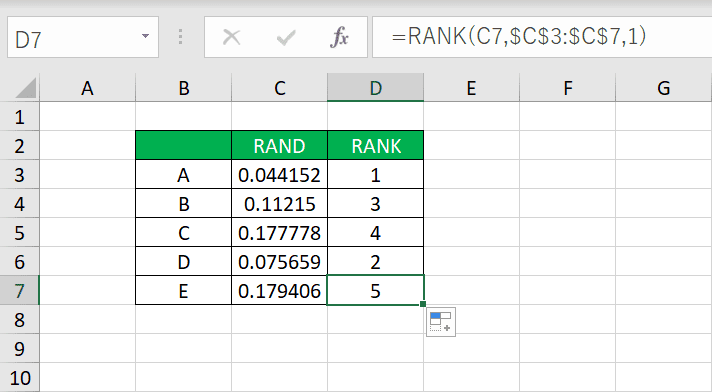Viewport: 712px width, 392px height.
Task: Select the rank cell showing 2
Action: pos(376,262)
